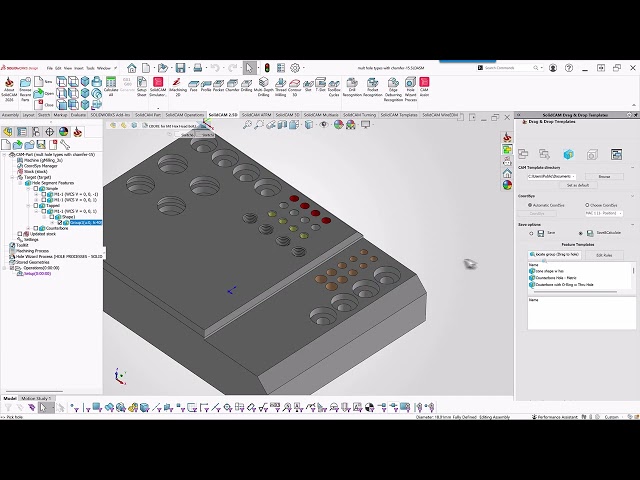Open the CAM Template directory path dropdown
640x480 pixels.
click(x=573, y=176)
